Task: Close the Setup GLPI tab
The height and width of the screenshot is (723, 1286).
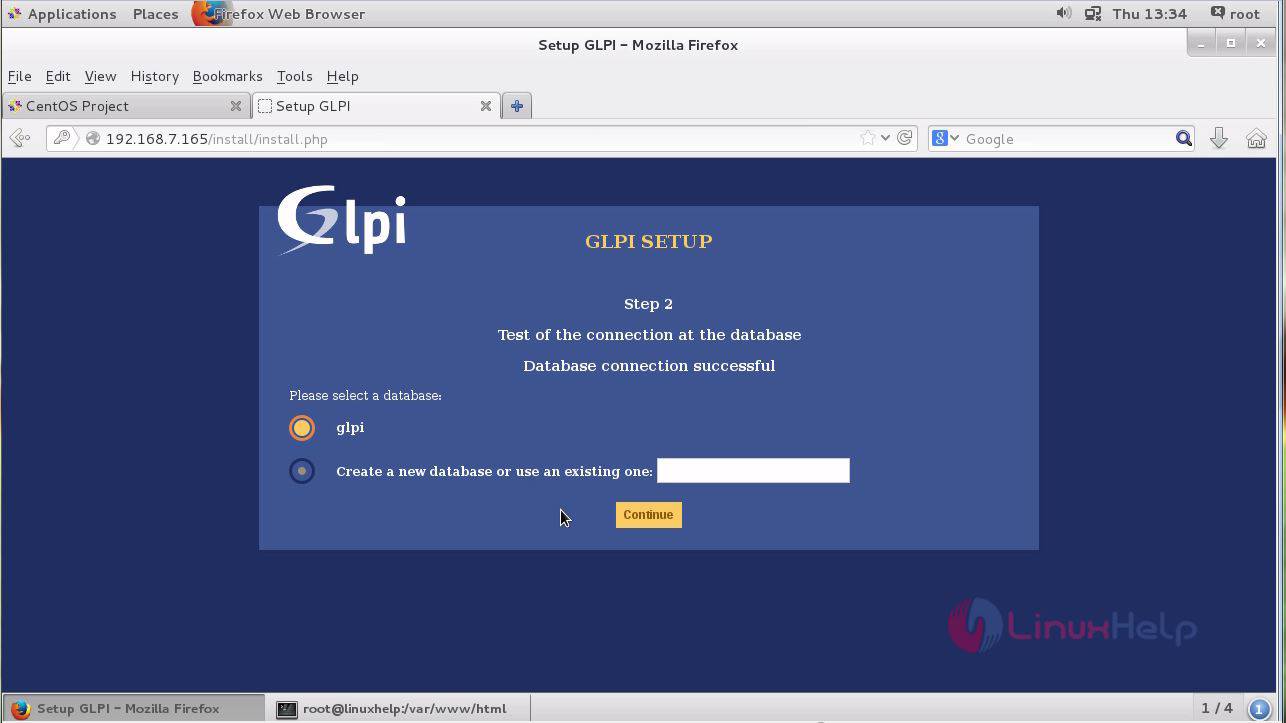Action: (x=486, y=106)
